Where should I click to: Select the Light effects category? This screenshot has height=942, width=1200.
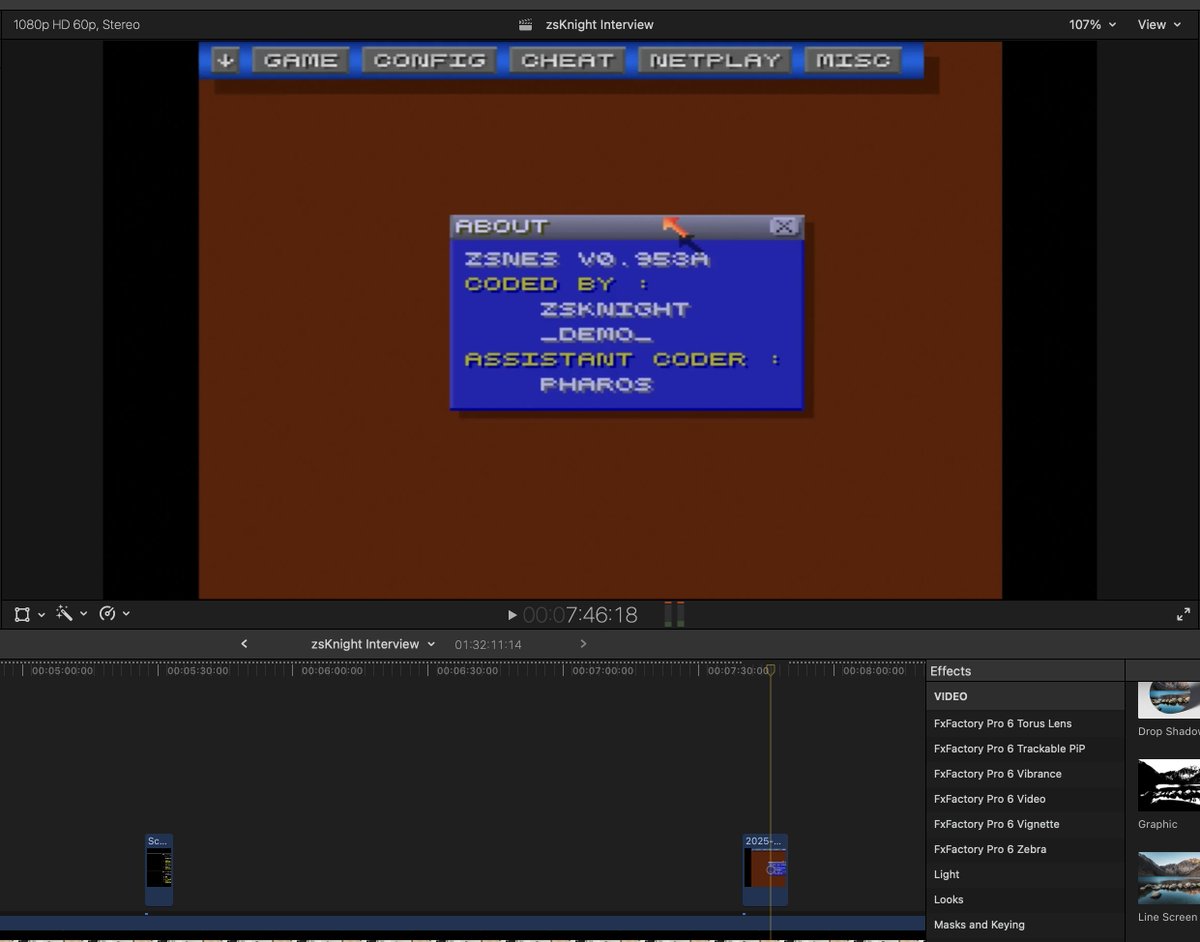(x=1025, y=874)
